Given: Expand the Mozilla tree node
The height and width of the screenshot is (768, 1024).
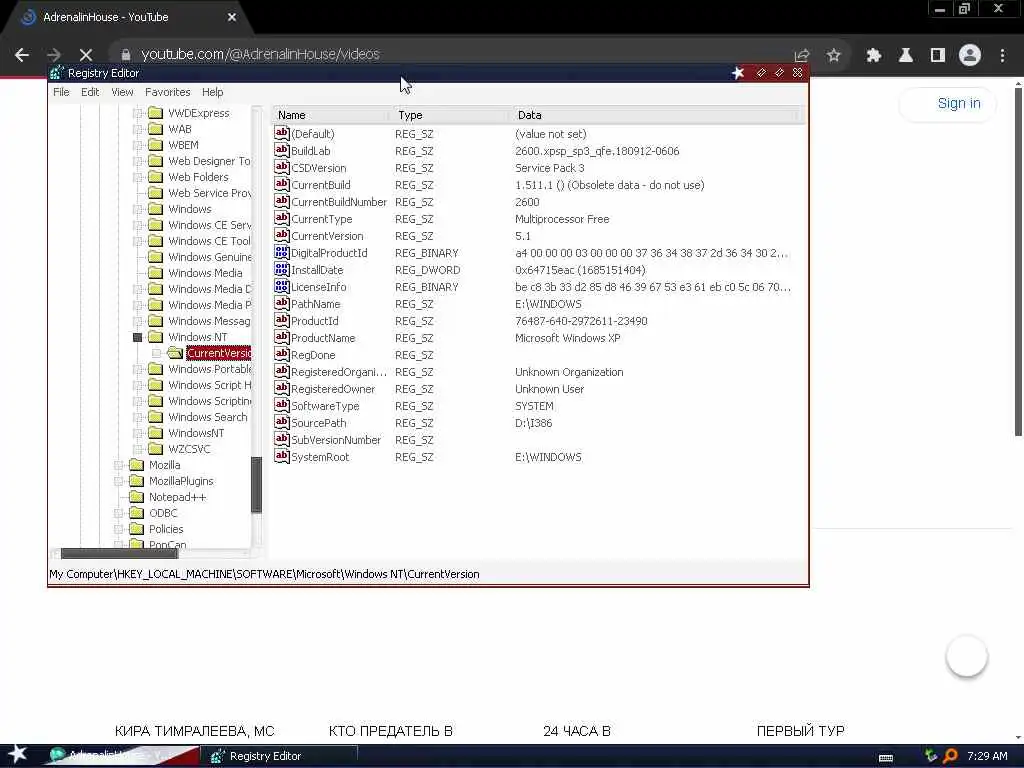Looking at the screenshot, I should point(118,465).
